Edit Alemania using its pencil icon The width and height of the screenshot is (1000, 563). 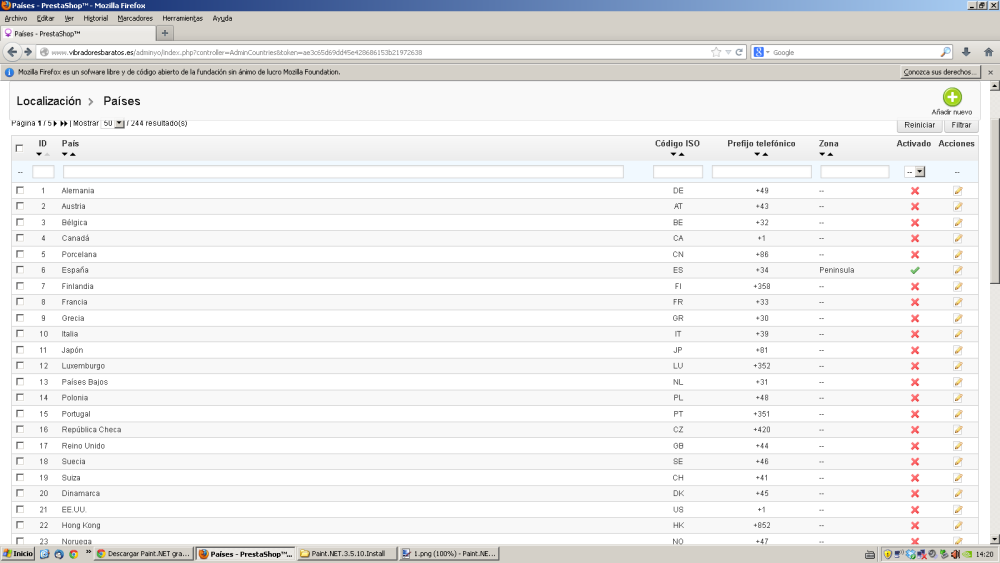pyautogui.click(x=957, y=191)
